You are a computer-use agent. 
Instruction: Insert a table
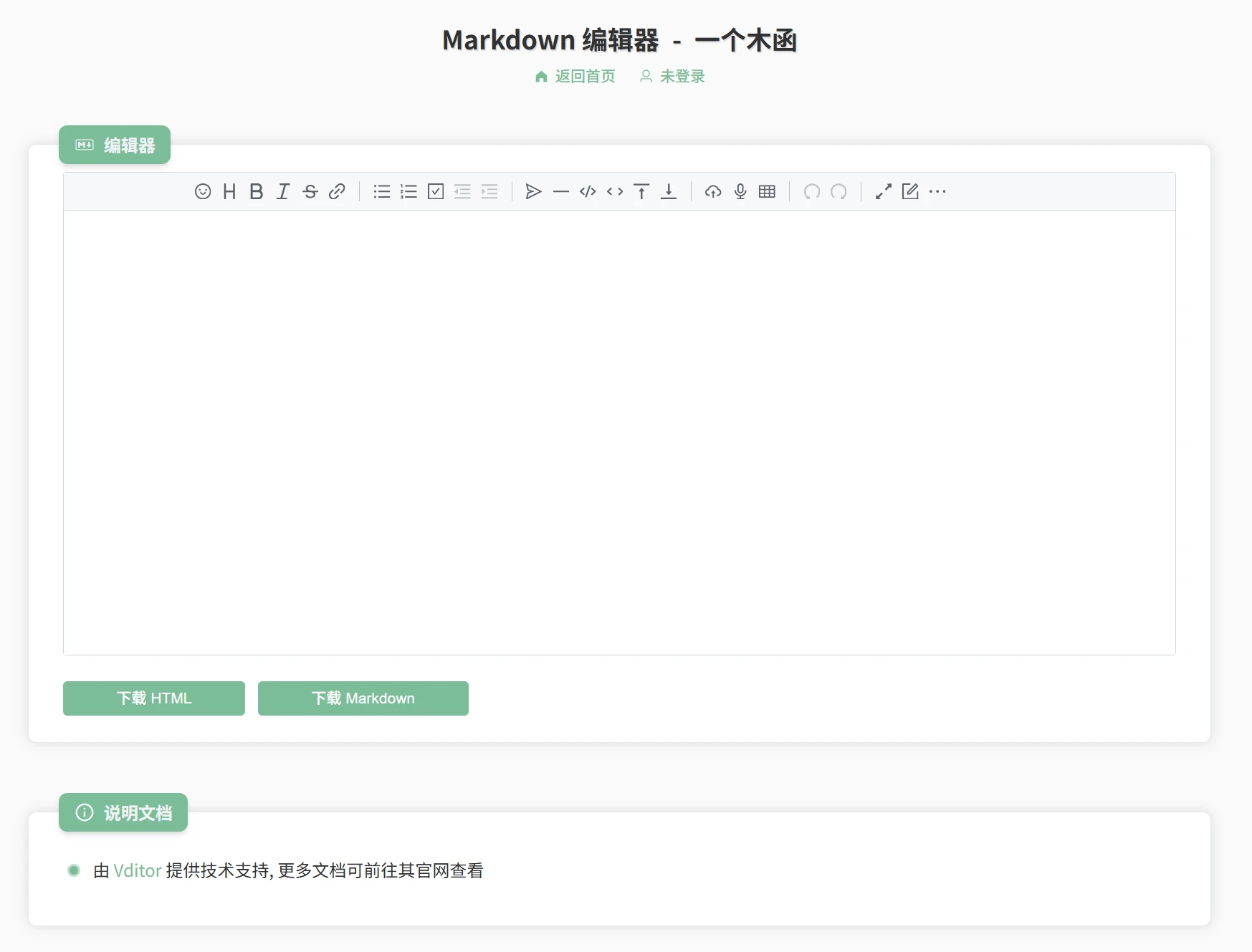click(767, 191)
